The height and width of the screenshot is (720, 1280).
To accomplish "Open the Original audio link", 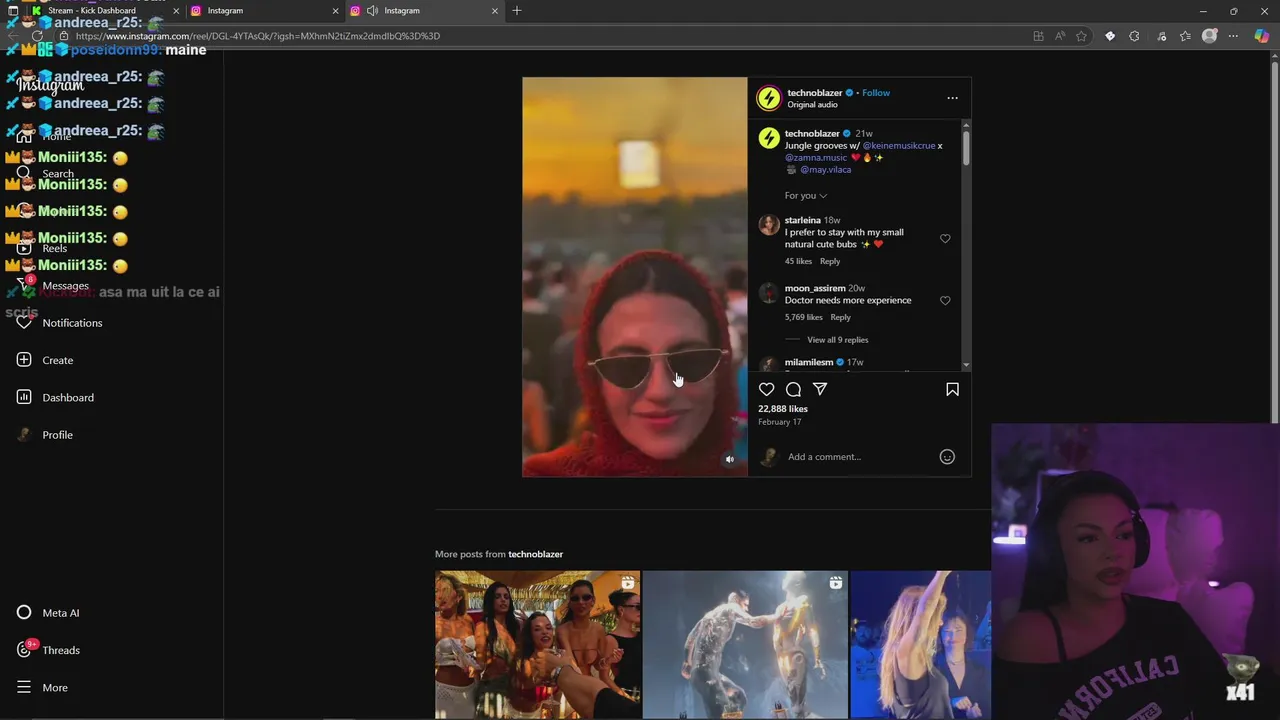I will [812, 105].
